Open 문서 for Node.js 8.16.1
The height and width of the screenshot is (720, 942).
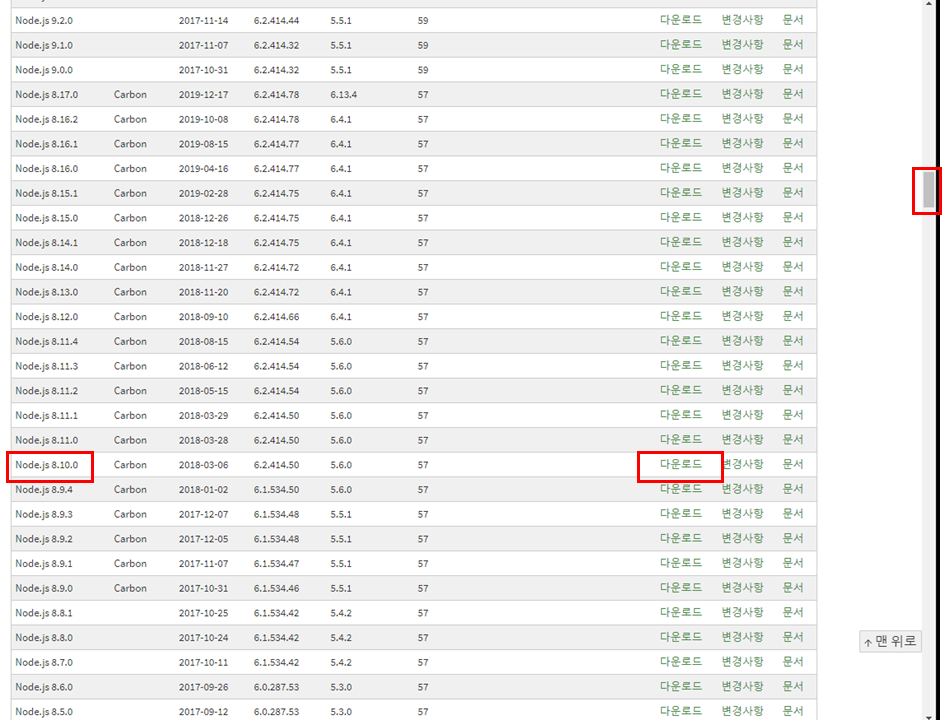(x=793, y=143)
